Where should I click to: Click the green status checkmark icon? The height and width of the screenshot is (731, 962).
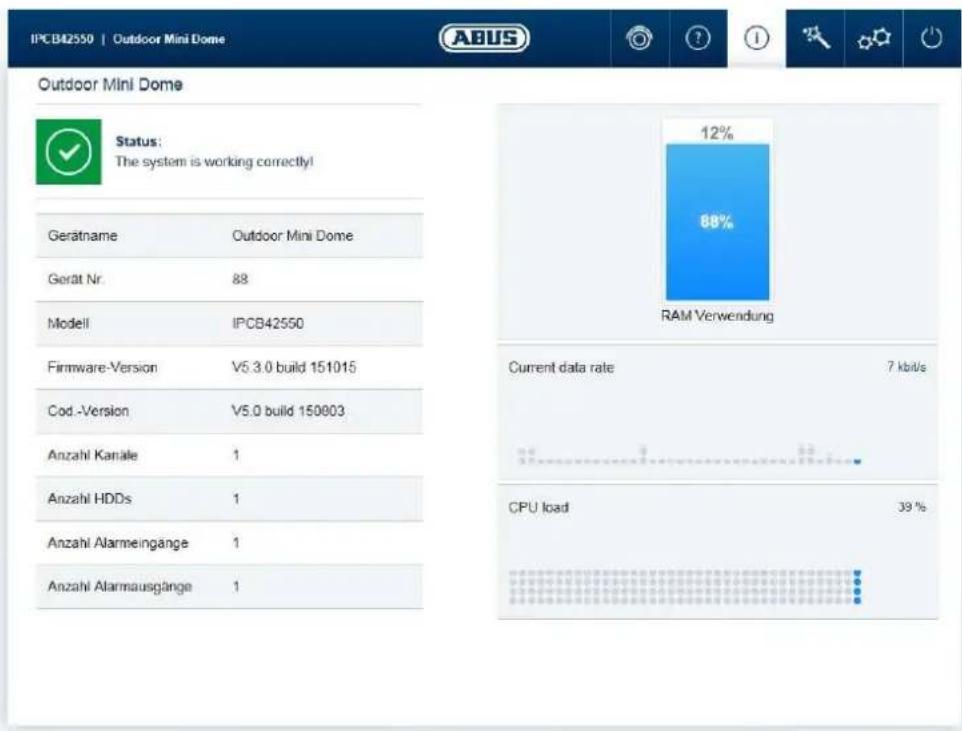point(69,152)
